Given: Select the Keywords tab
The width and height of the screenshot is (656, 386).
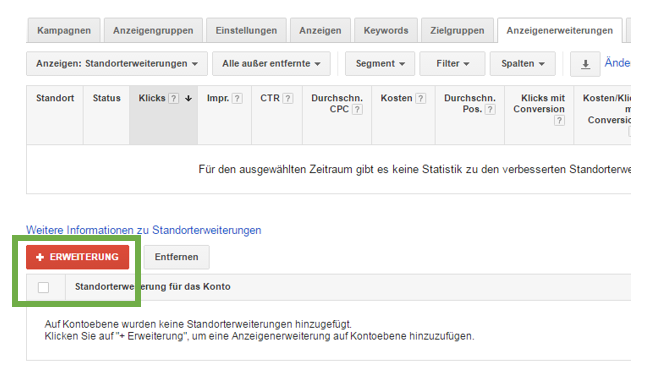Looking at the screenshot, I should coord(386,30).
